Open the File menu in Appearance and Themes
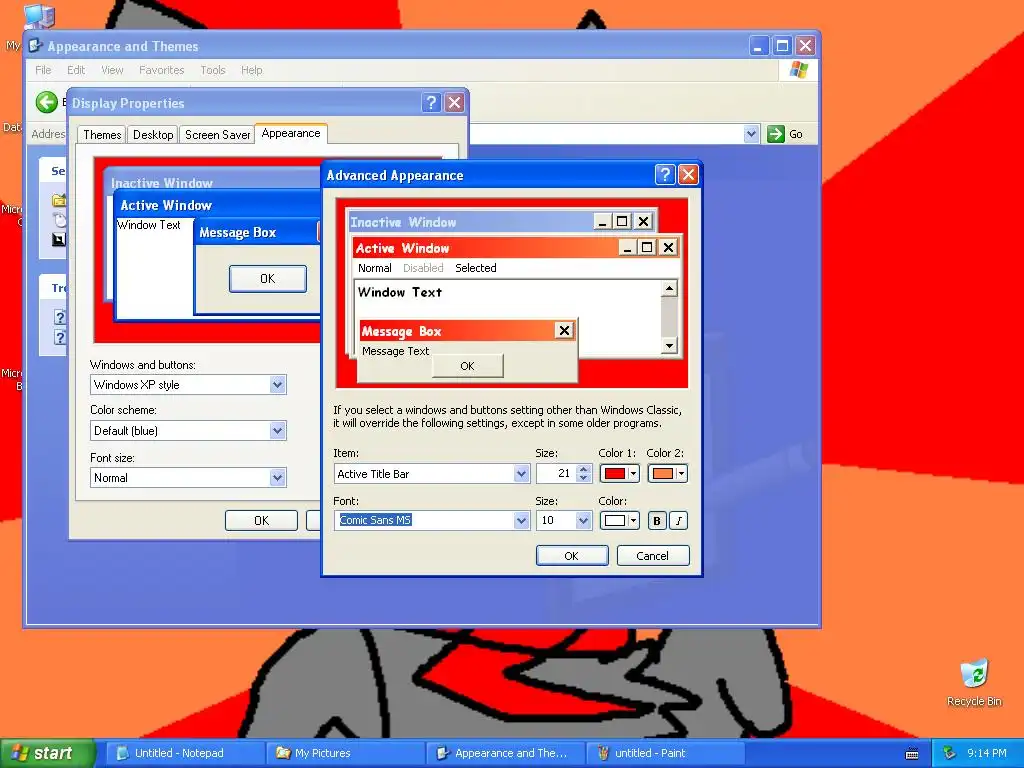The image size is (1024, 768). [43, 70]
